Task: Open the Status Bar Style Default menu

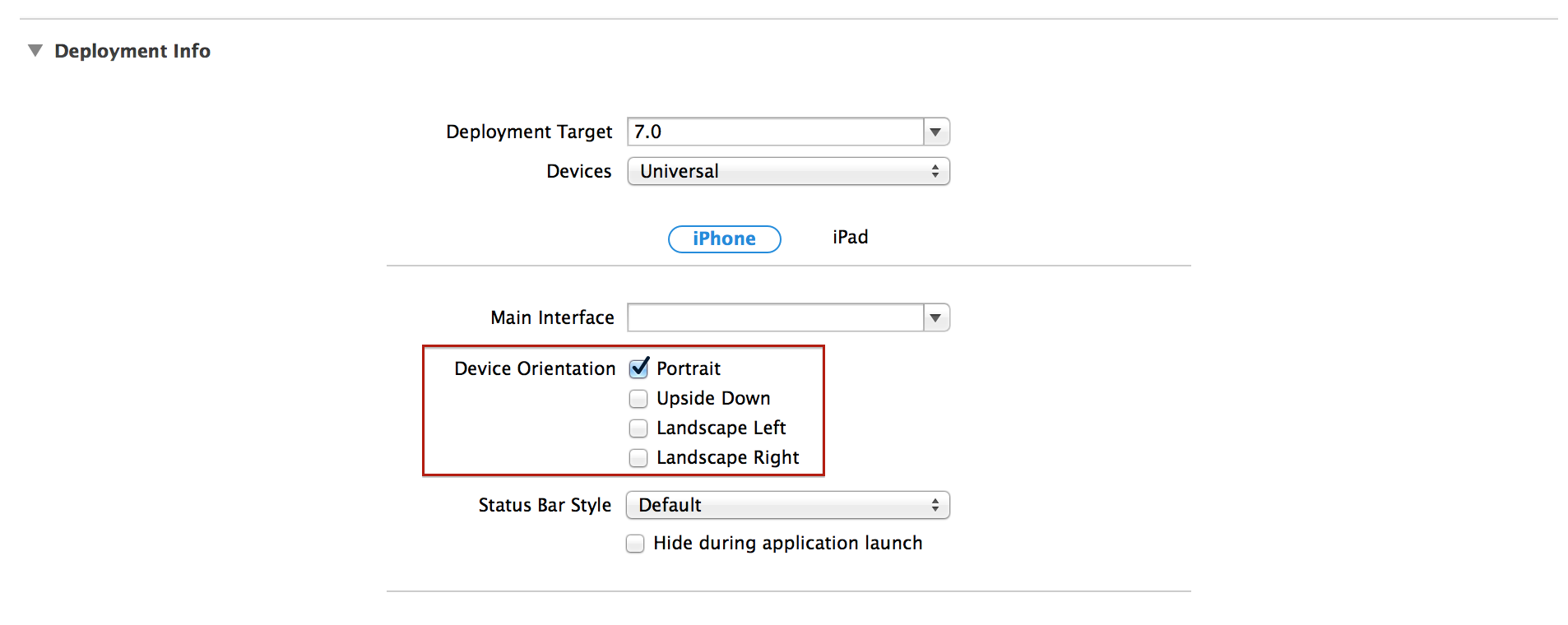Action: 787,505
